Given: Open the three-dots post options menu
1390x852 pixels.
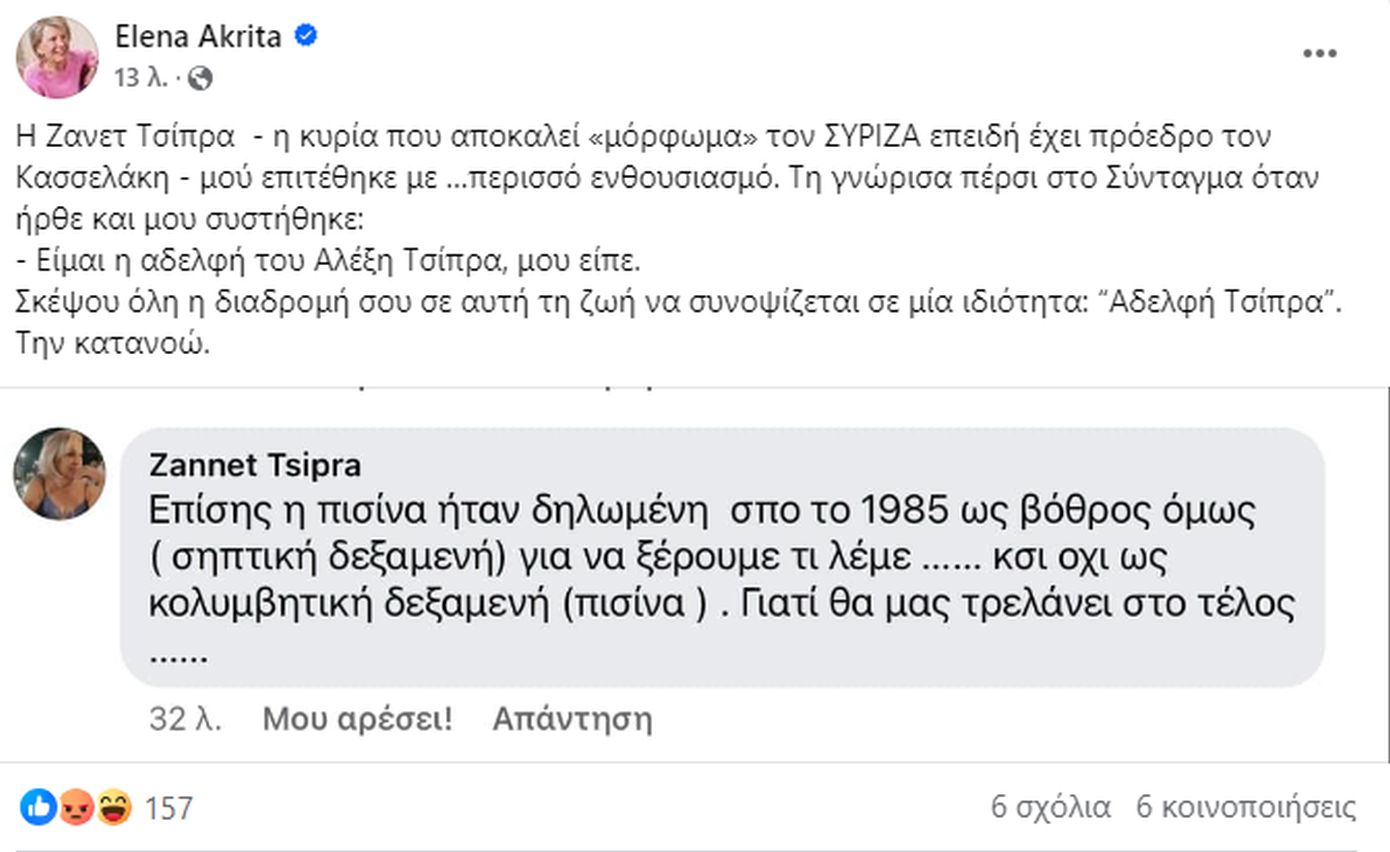Looking at the screenshot, I should pyautogui.click(x=1320, y=54).
